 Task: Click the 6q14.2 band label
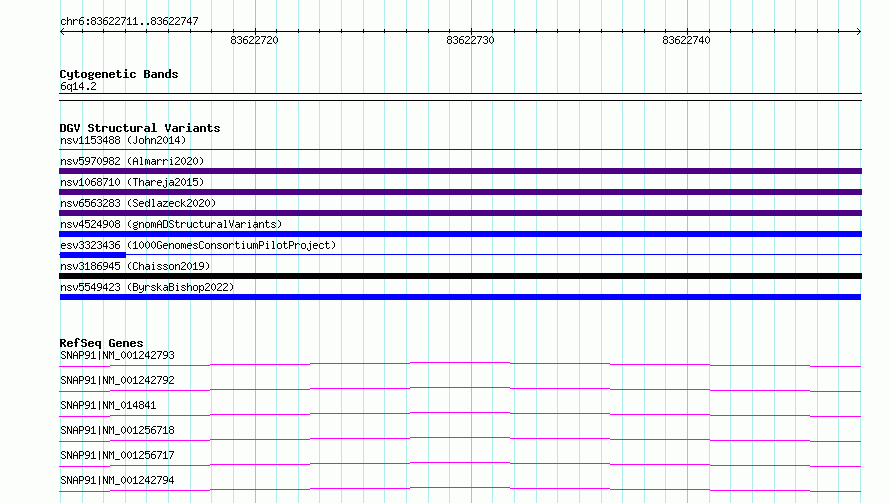point(78,86)
